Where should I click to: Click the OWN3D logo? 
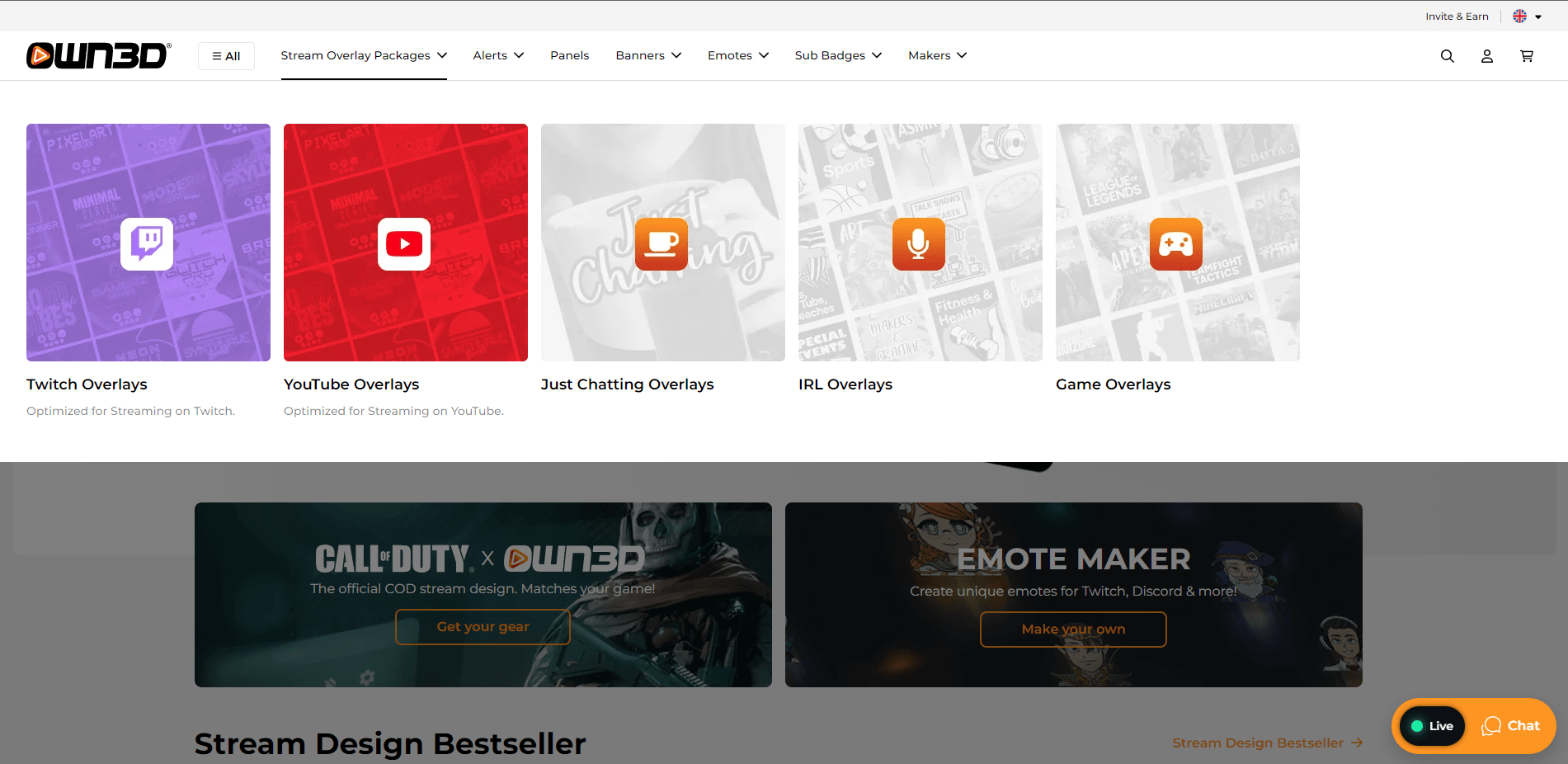click(x=97, y=55)
